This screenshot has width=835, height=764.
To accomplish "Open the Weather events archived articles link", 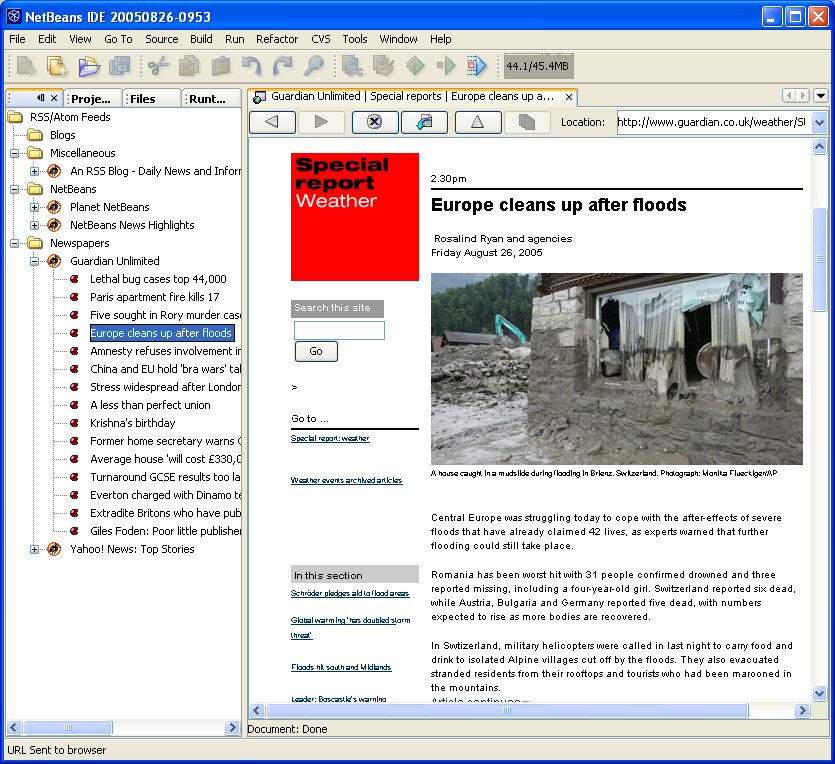I will (x=347, y=480).
